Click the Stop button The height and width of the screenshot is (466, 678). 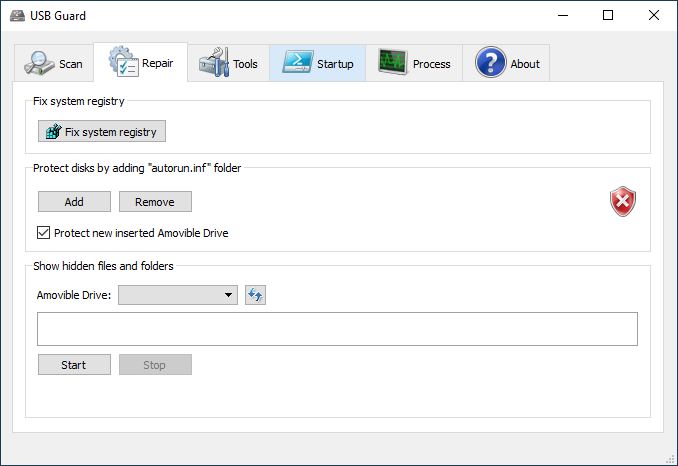[155, 365]
